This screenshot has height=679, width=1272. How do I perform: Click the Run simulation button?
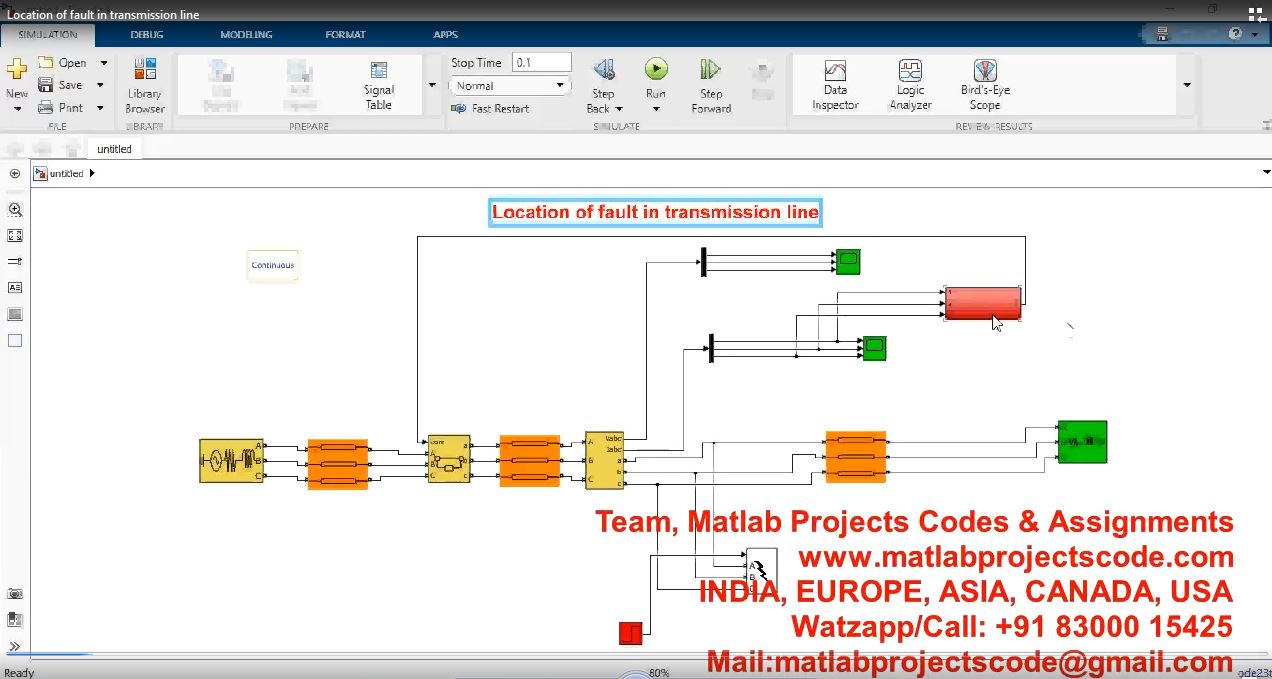655,69
